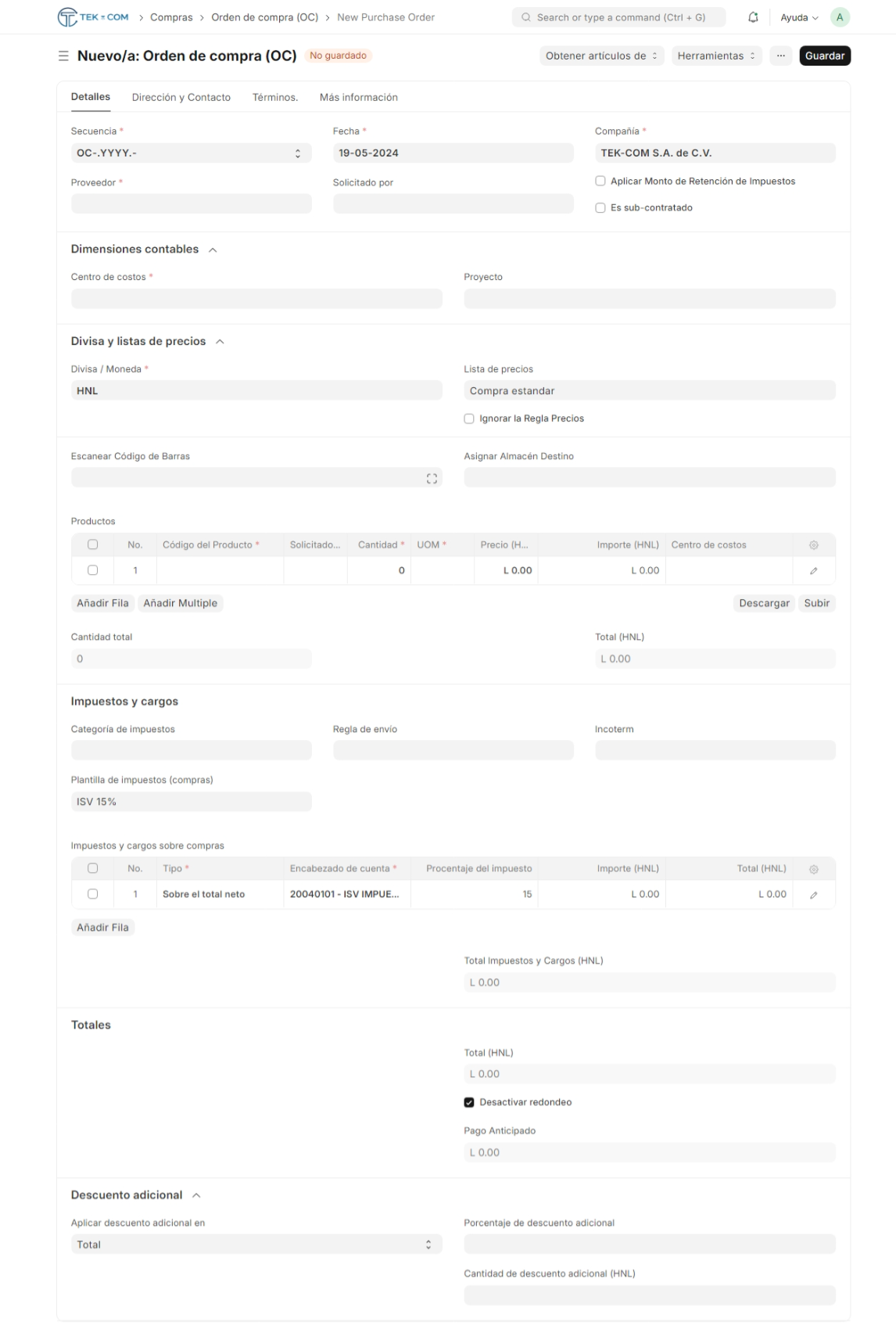Click the notifications bell icon
Screen dimensions: 896x1336
[x=753, y=17]
